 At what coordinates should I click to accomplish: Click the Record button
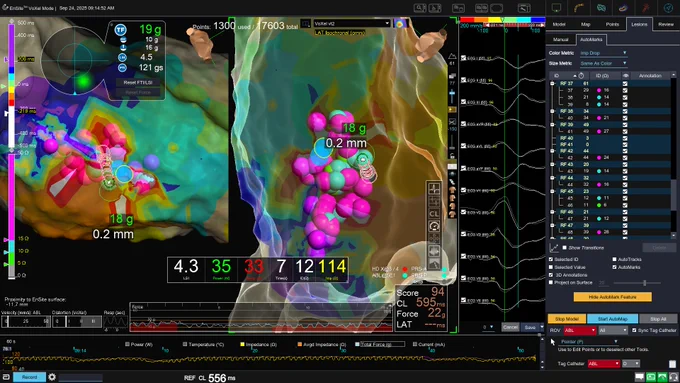click(x=29, y=377)
